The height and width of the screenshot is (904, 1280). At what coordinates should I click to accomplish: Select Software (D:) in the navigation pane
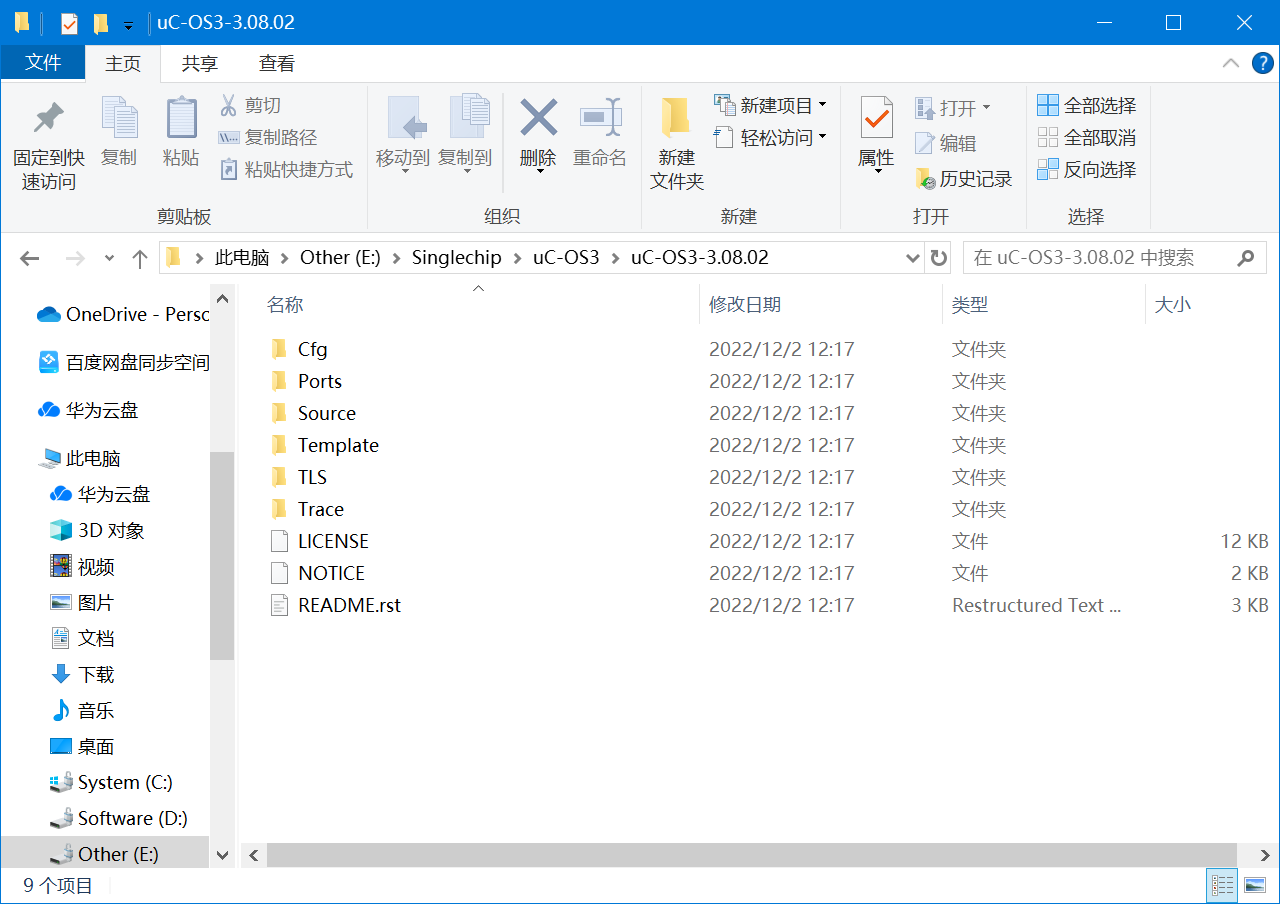119,818
